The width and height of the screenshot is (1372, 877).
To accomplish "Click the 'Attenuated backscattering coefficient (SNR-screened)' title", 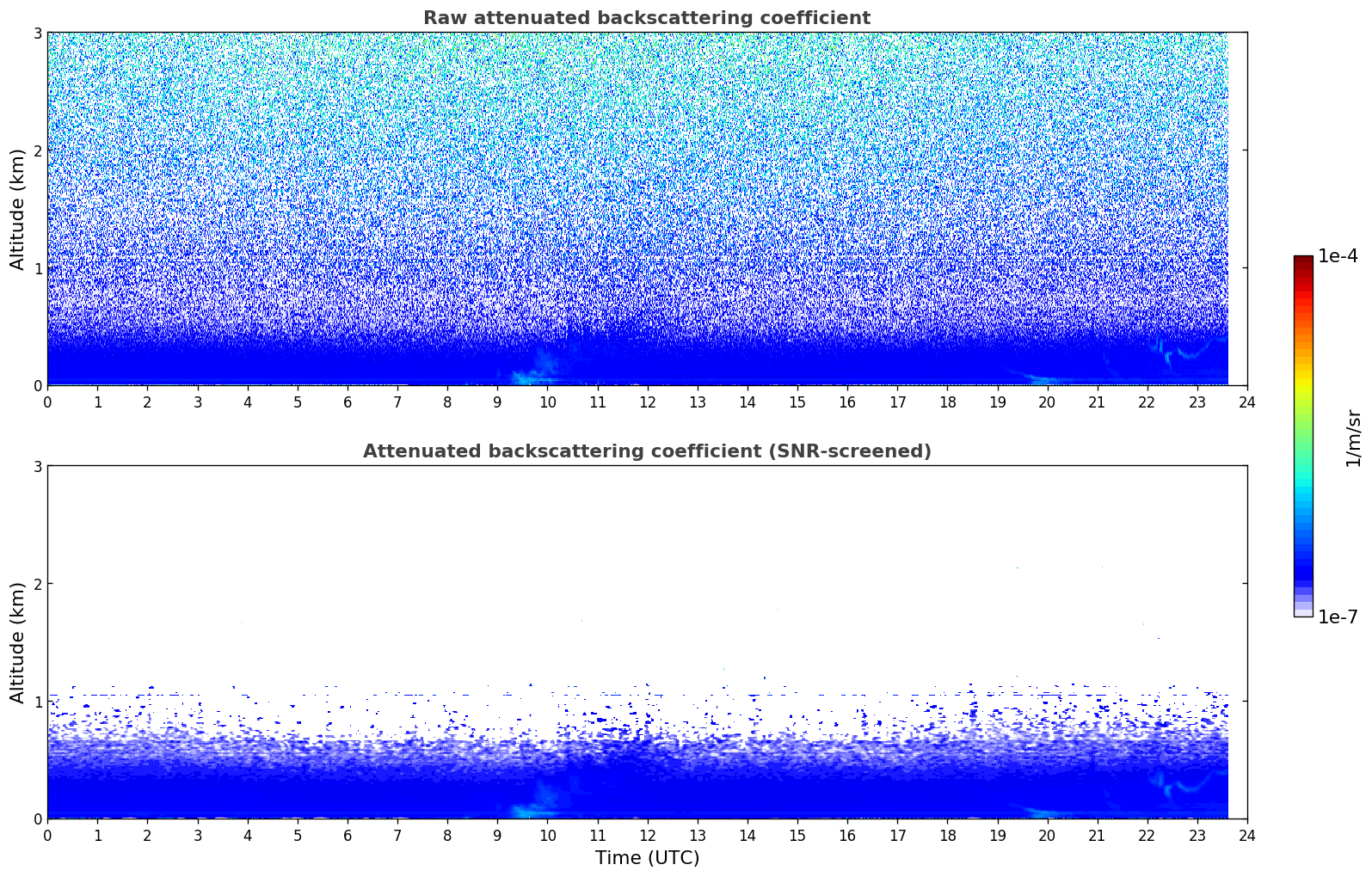I will pos(646,451).
